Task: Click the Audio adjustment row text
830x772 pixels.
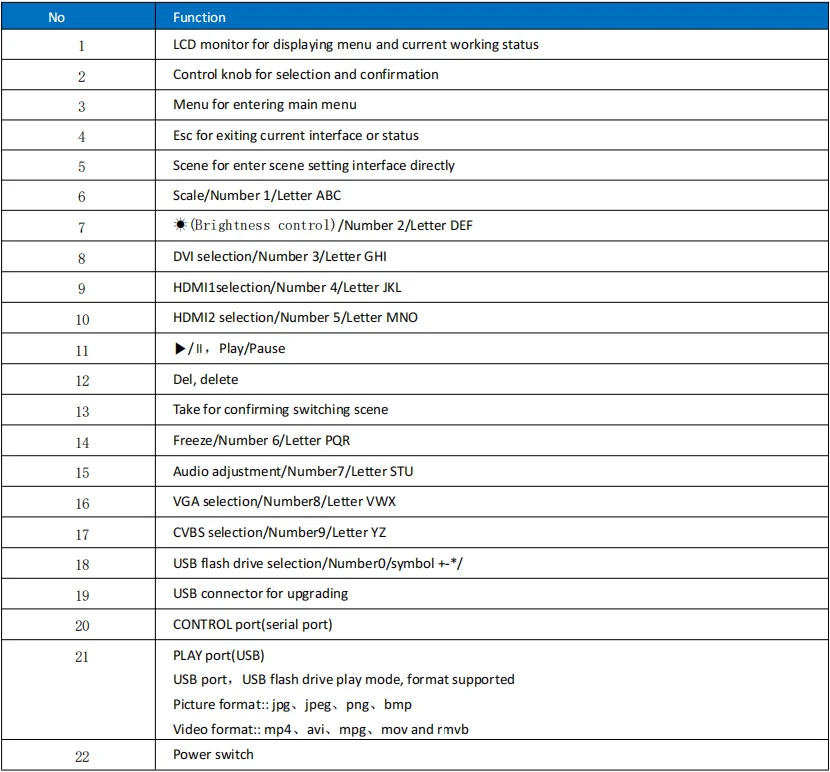Action: 292,472
